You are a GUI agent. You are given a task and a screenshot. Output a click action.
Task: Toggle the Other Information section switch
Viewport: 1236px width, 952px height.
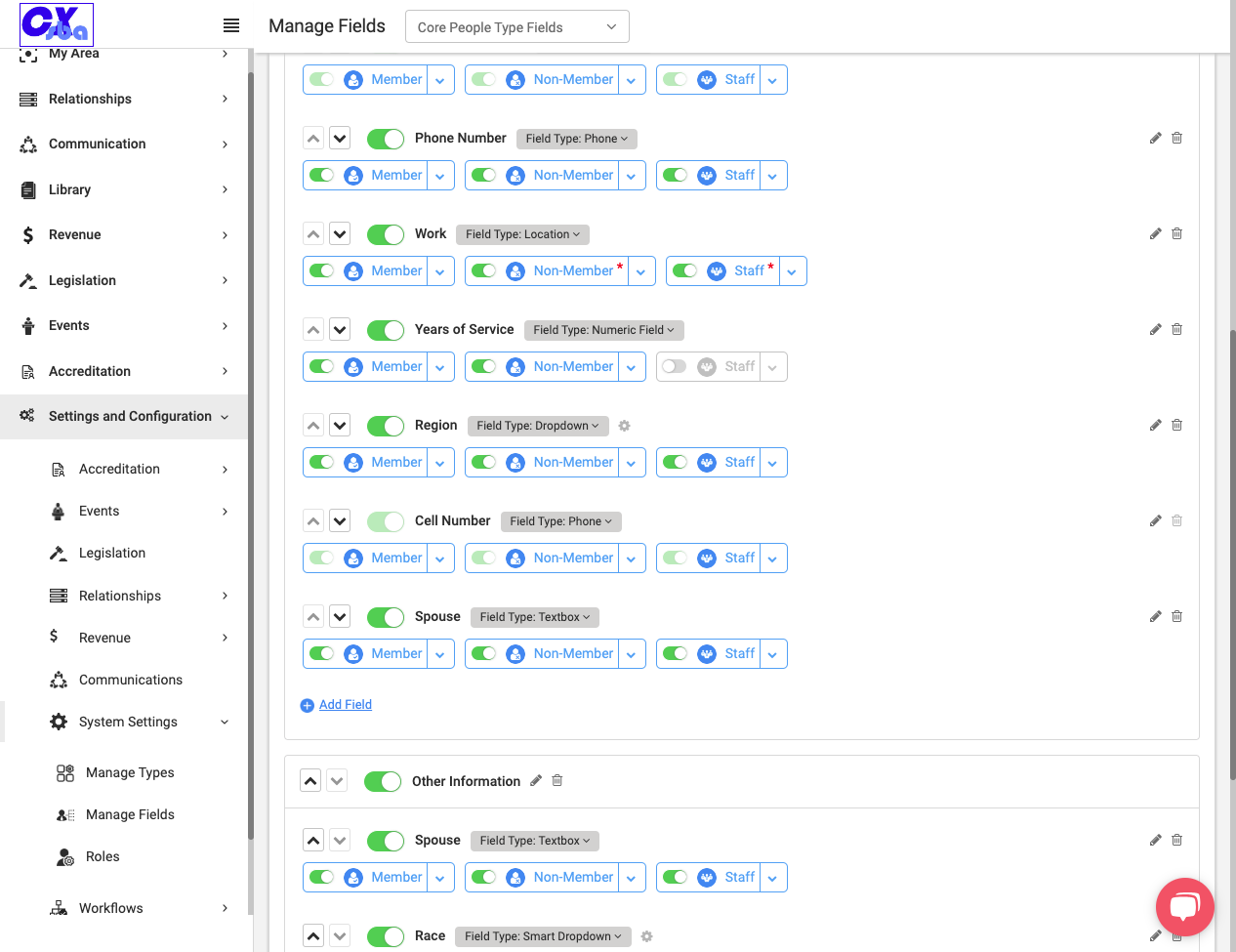point(383,781)
